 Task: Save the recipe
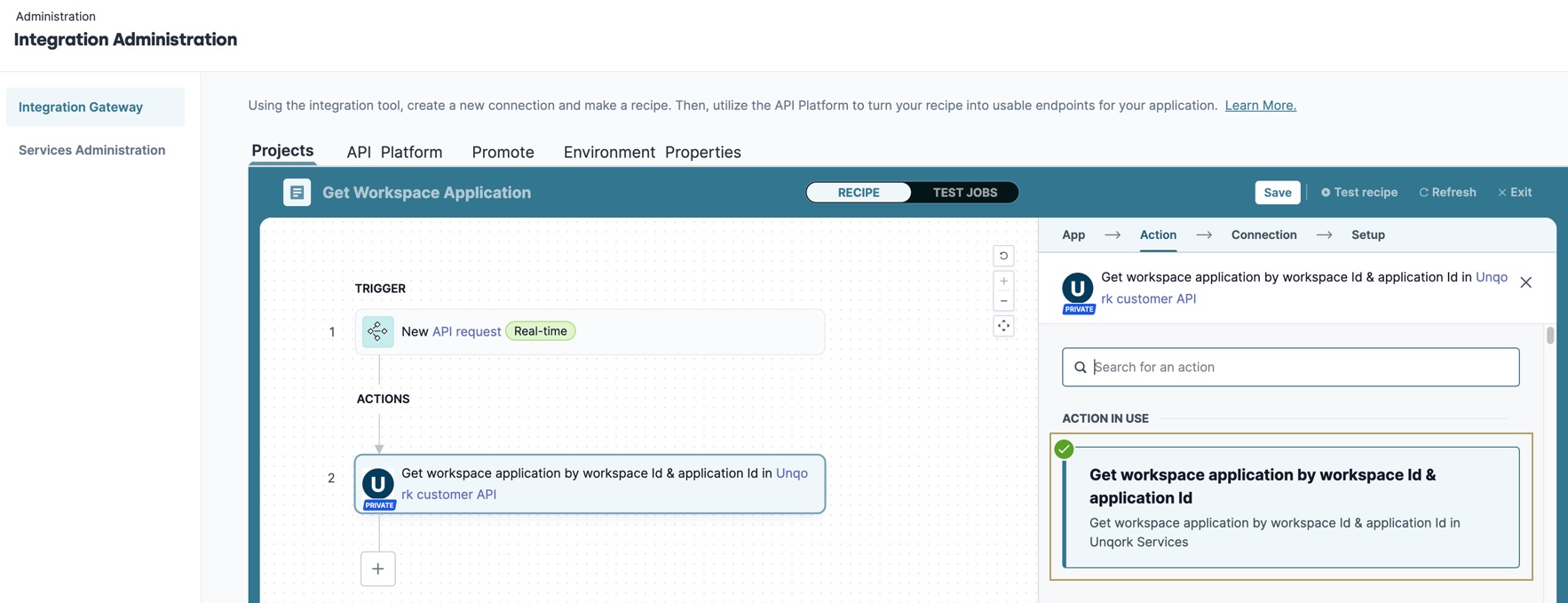[1278, 192]
